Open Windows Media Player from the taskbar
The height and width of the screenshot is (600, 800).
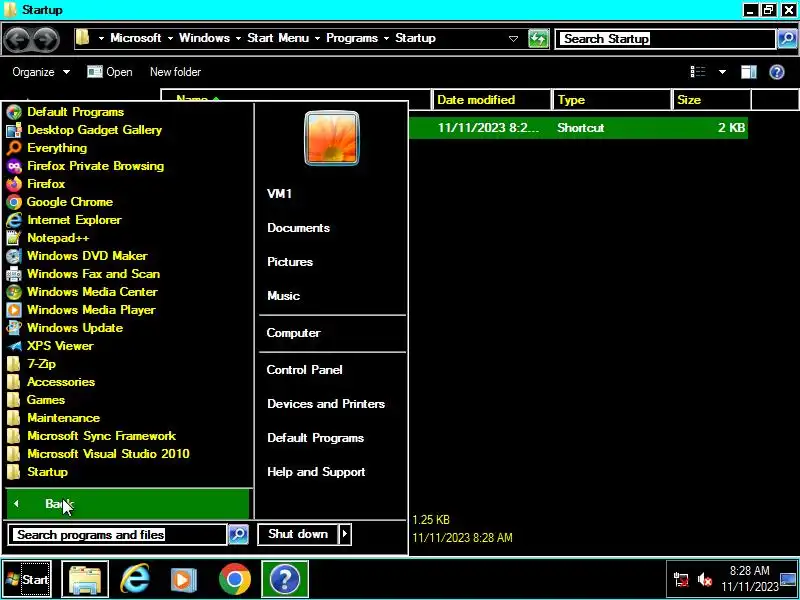tap(183, 580)
